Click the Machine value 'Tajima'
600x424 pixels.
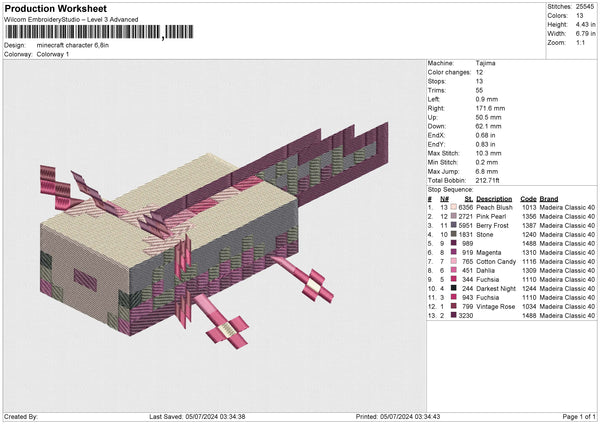(x=485, y=63)
